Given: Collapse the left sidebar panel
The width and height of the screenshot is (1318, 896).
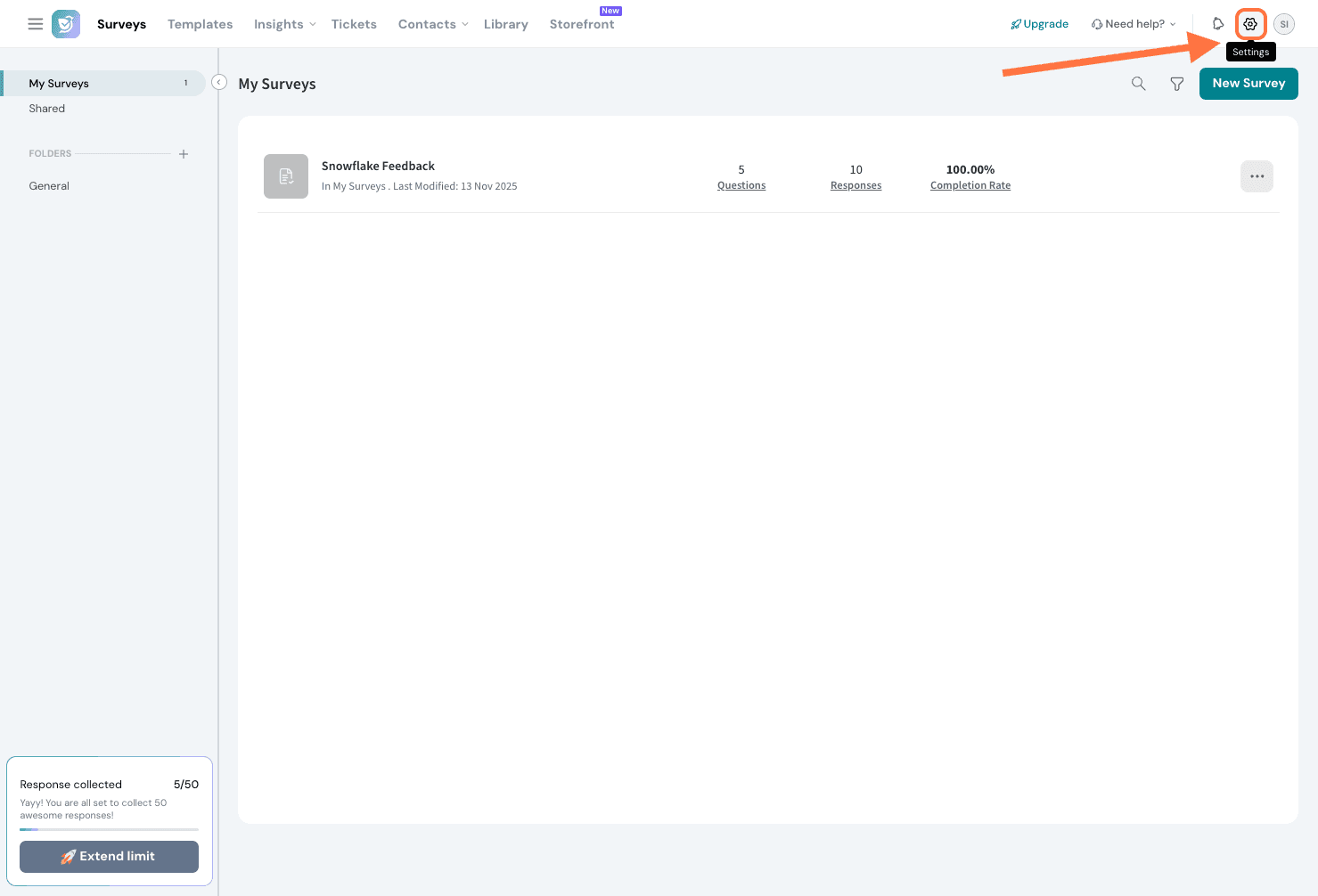Looking at the screenshot, I should 219,82.
